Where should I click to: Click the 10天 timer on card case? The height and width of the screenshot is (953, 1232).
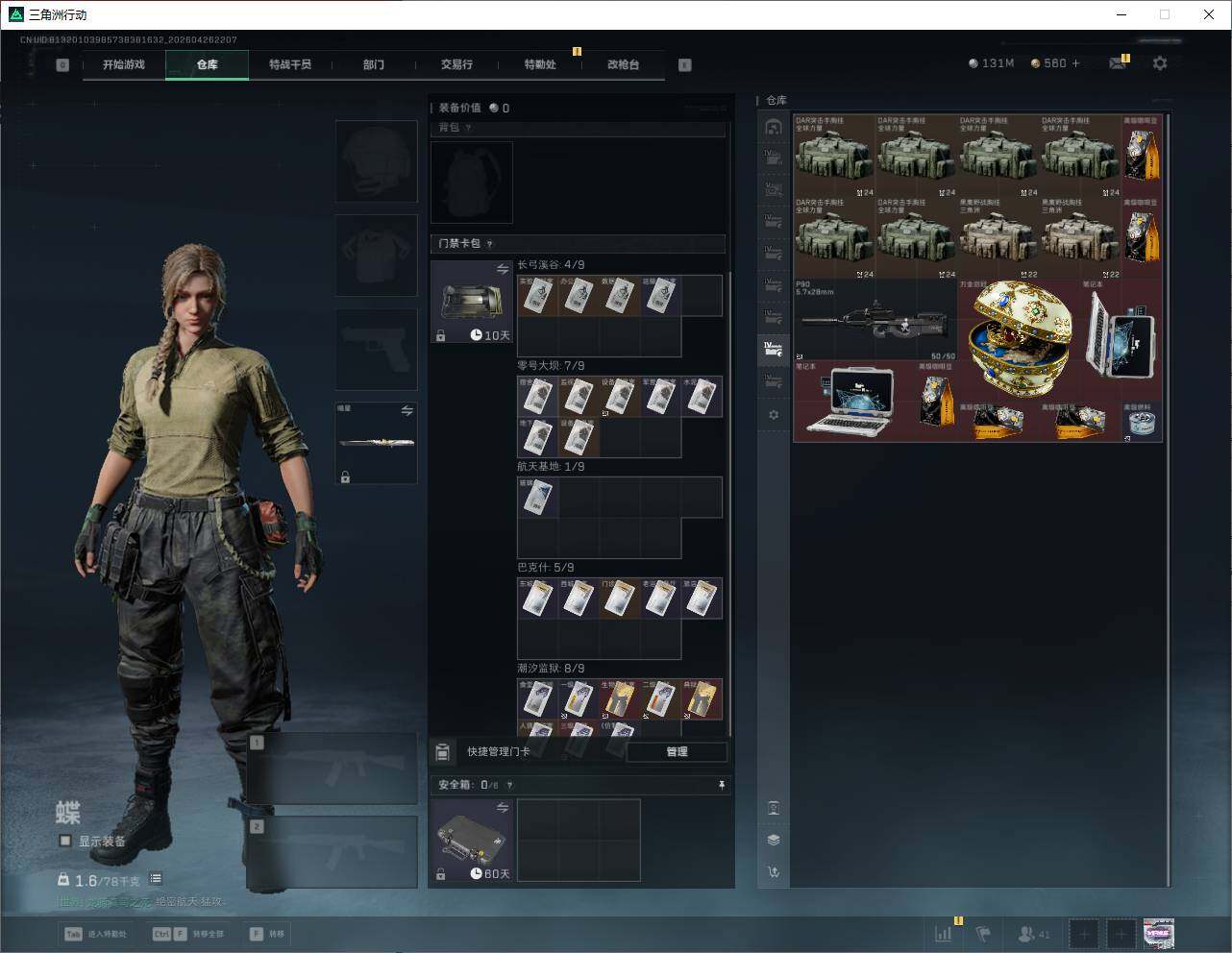pyautogui.click(x=490, y=334)
